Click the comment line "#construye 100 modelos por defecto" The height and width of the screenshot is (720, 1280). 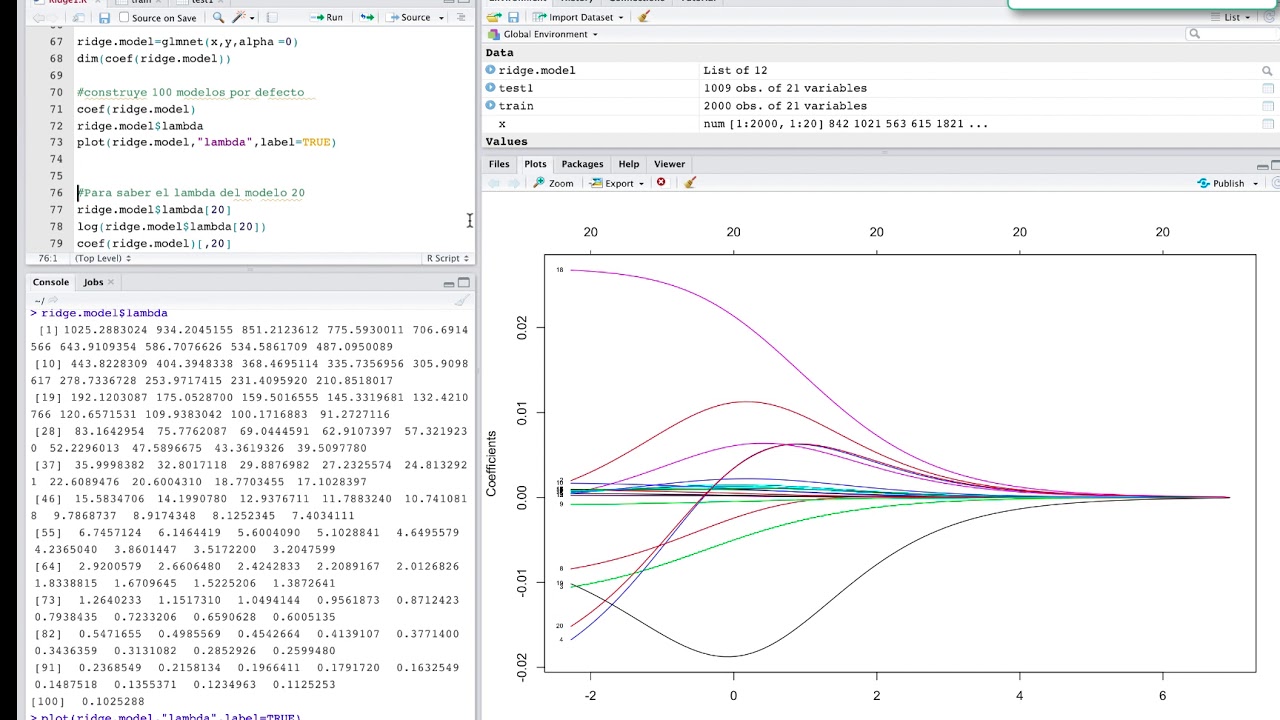[190, 92]
